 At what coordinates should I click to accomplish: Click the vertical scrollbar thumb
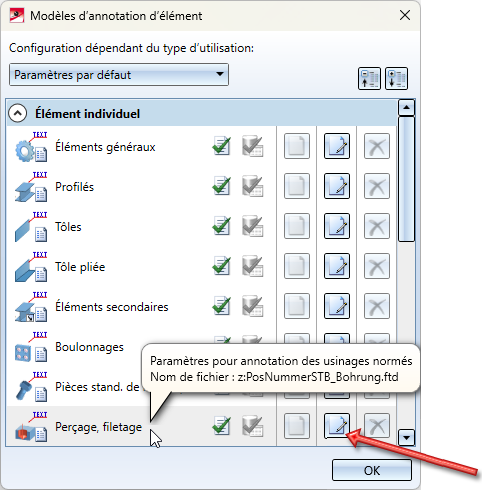coord(406,179)
